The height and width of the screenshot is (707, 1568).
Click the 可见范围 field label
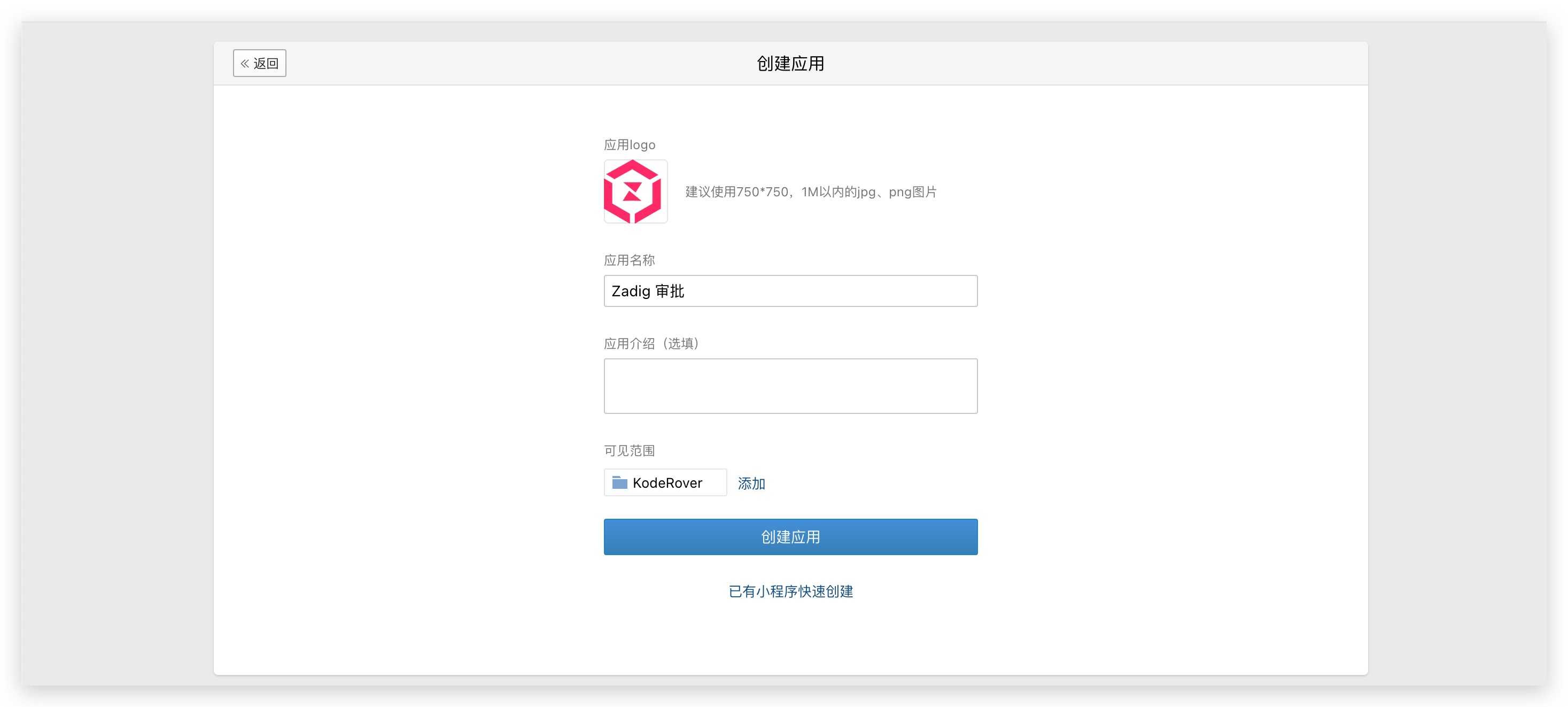629,451
